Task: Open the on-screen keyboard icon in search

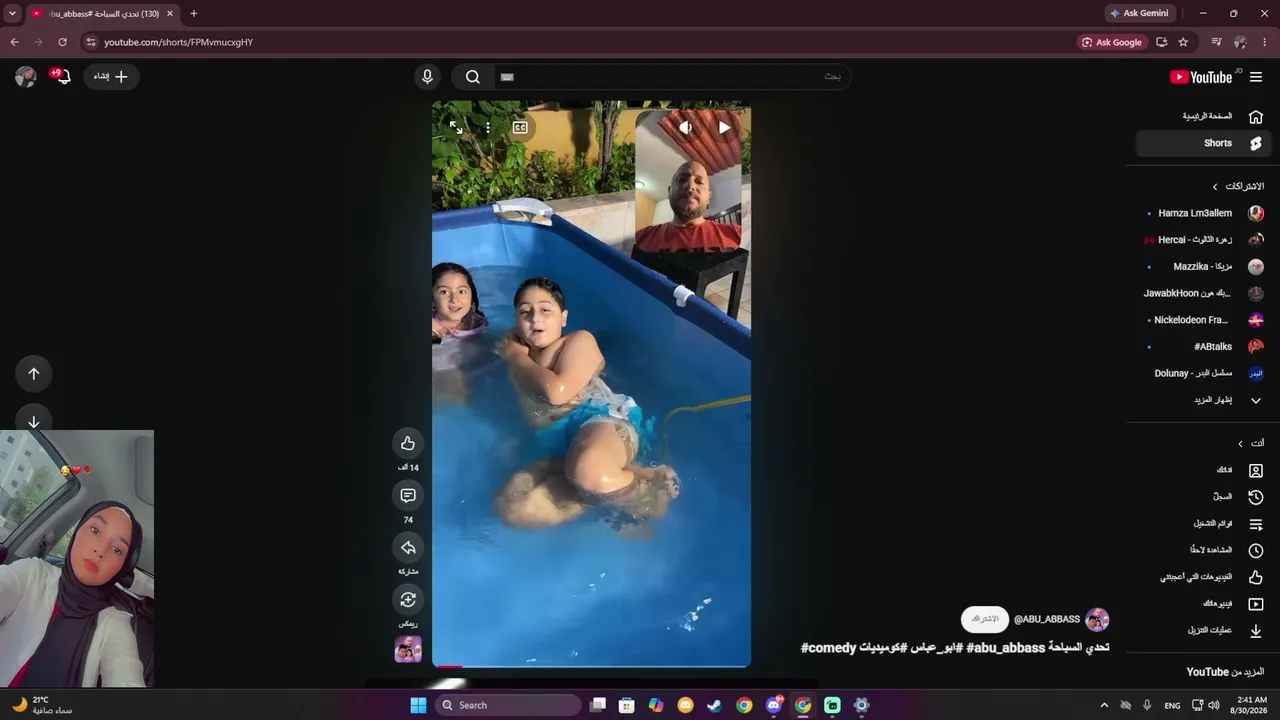Action: pyautogui.click(x=507, y=77)
